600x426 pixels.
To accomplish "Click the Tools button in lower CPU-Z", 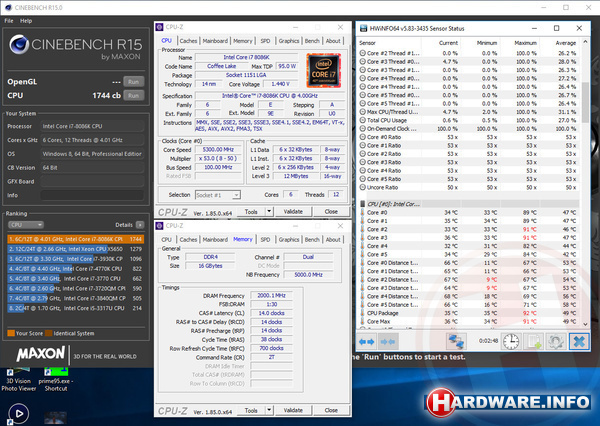I will pyautogui.click(x=251, y=410).
